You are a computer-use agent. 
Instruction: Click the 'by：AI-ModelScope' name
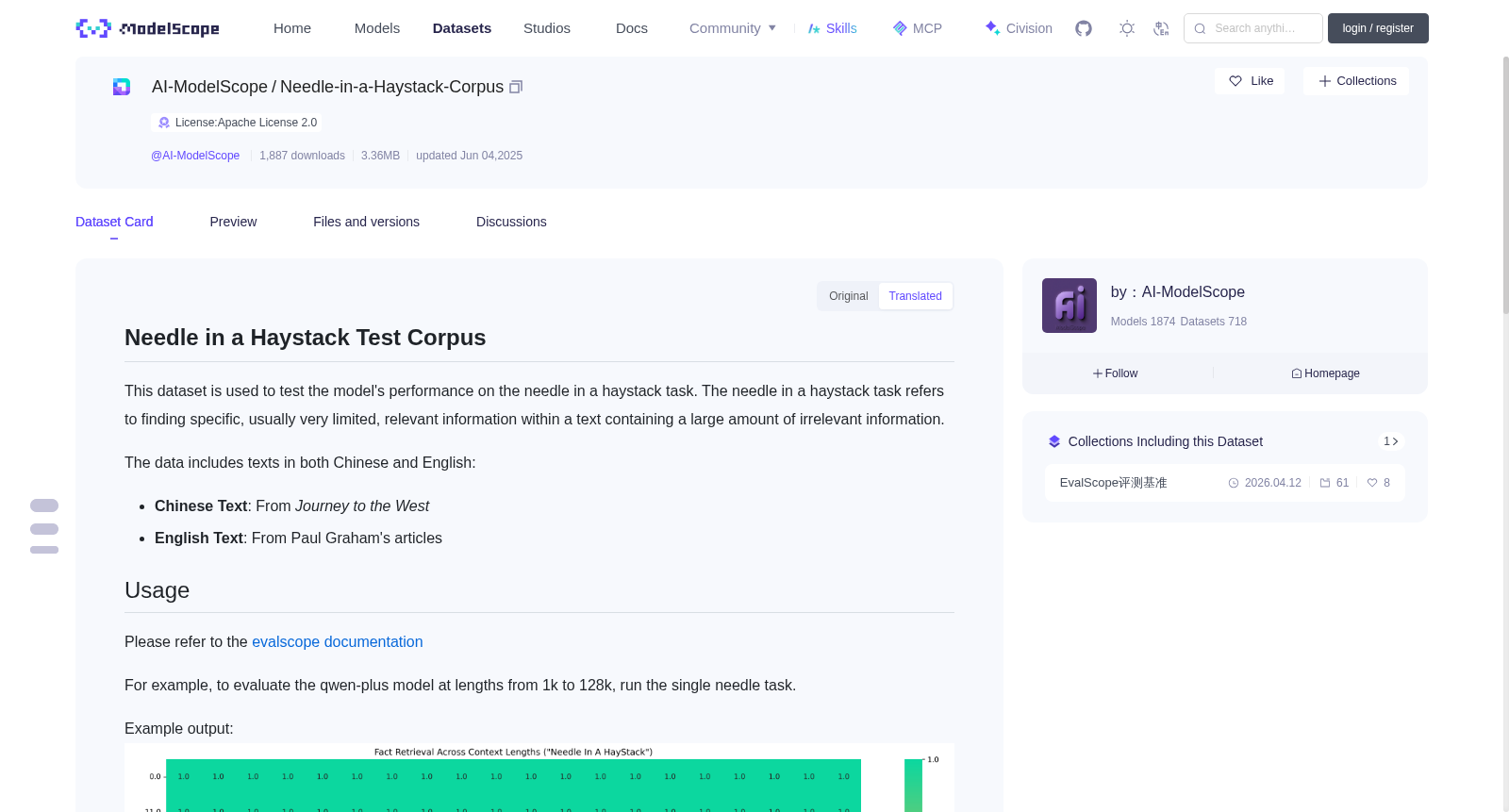(x=1177, y=292)
